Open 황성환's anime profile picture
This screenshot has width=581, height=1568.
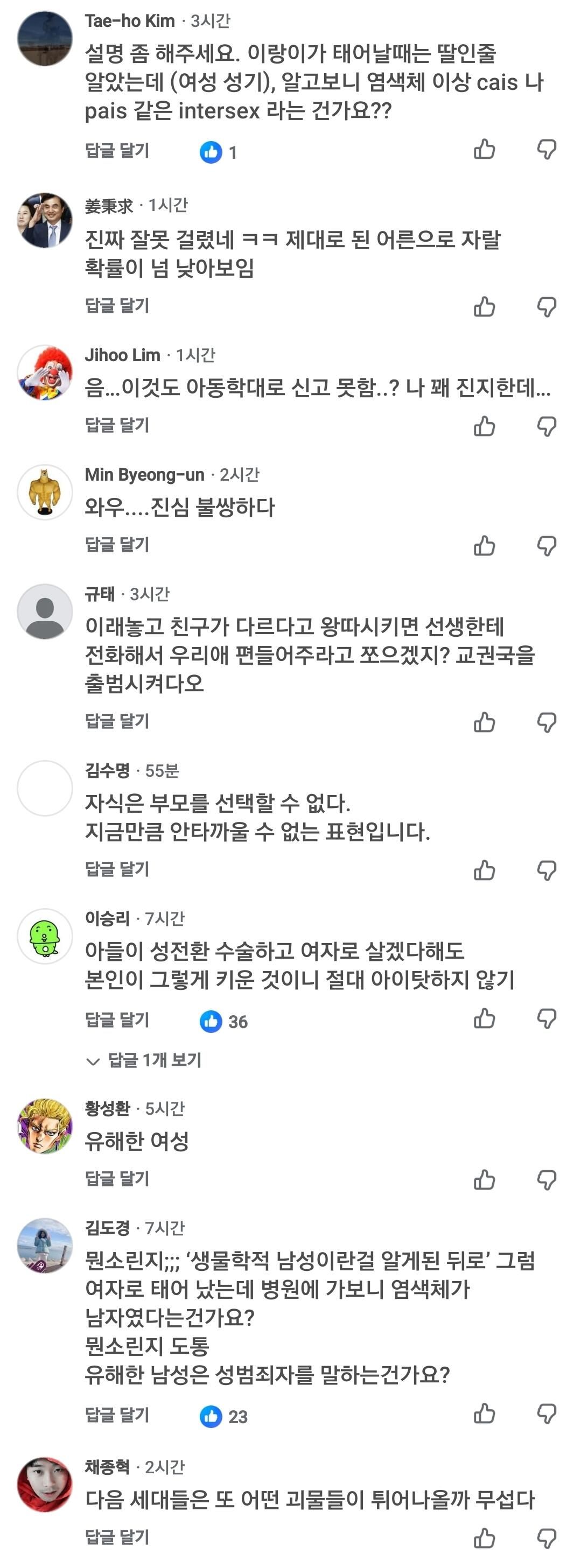pos(45,1126)
